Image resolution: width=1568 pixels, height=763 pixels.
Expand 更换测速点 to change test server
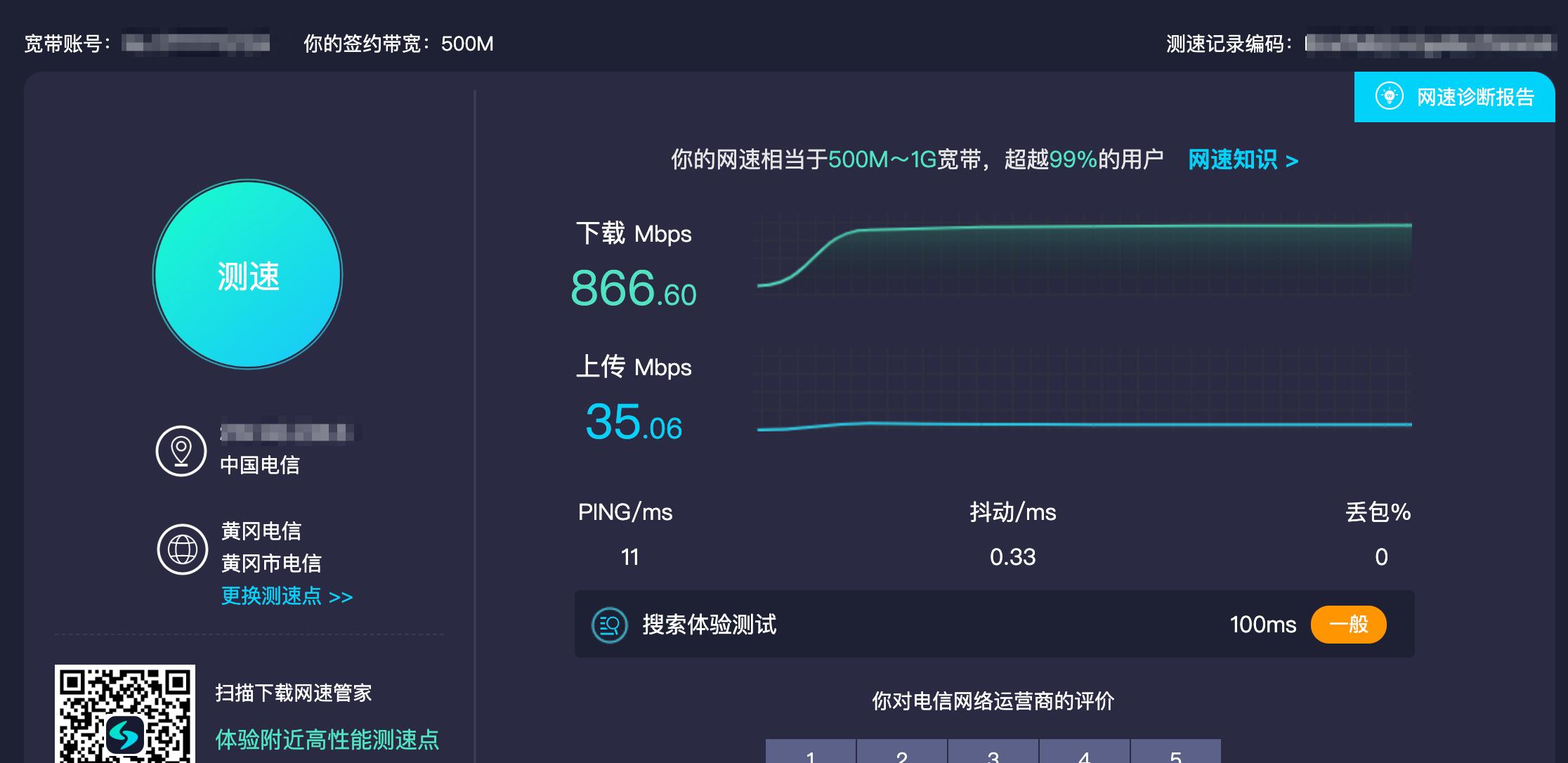click(287, 596)
